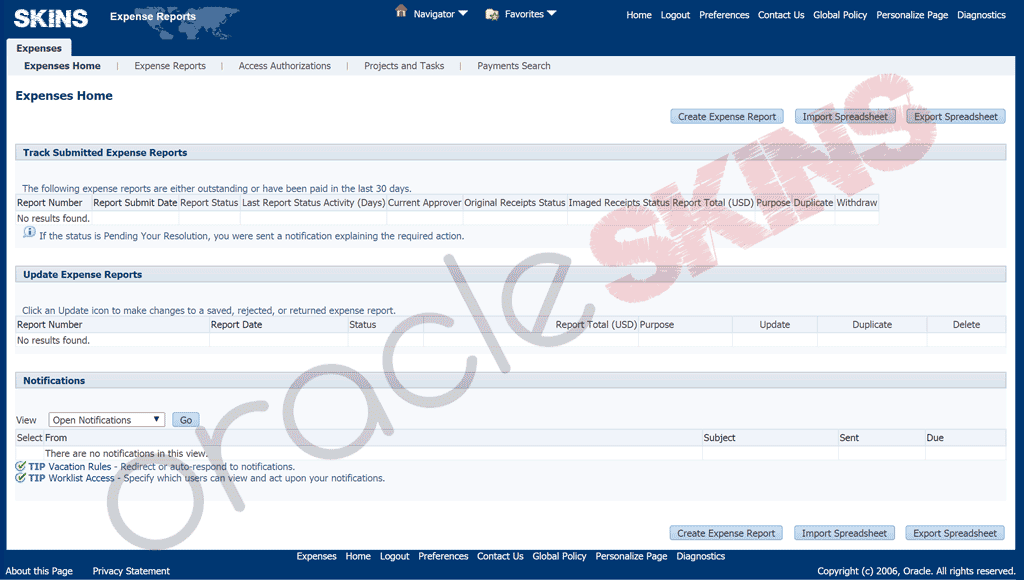This screenshot has width=1024, height=580.
Task: Select the Projects and Tasks subtab
Action: pos(404,66)
